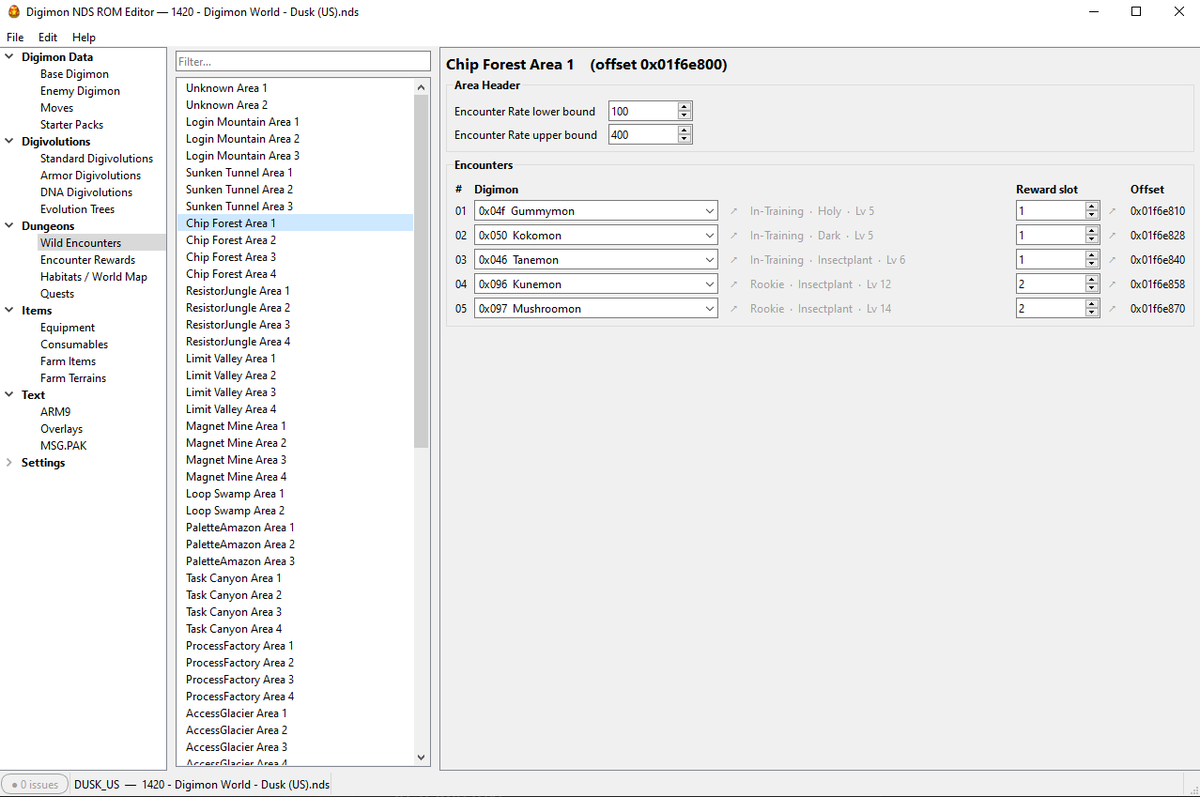Image resolution: width=1200 pixels, height=797 pixels.
Task: Decrease Encounter Rate upper bound value
Action: (684, 139)
